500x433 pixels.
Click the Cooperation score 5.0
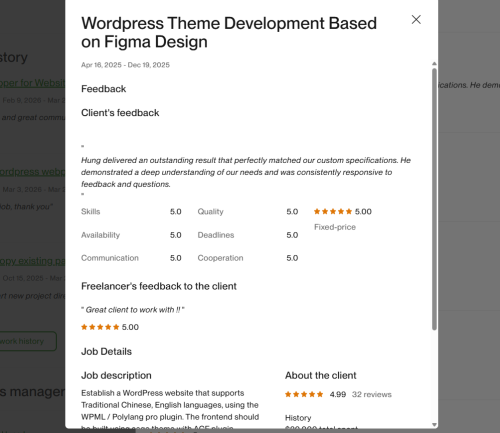tap(292, 258)
